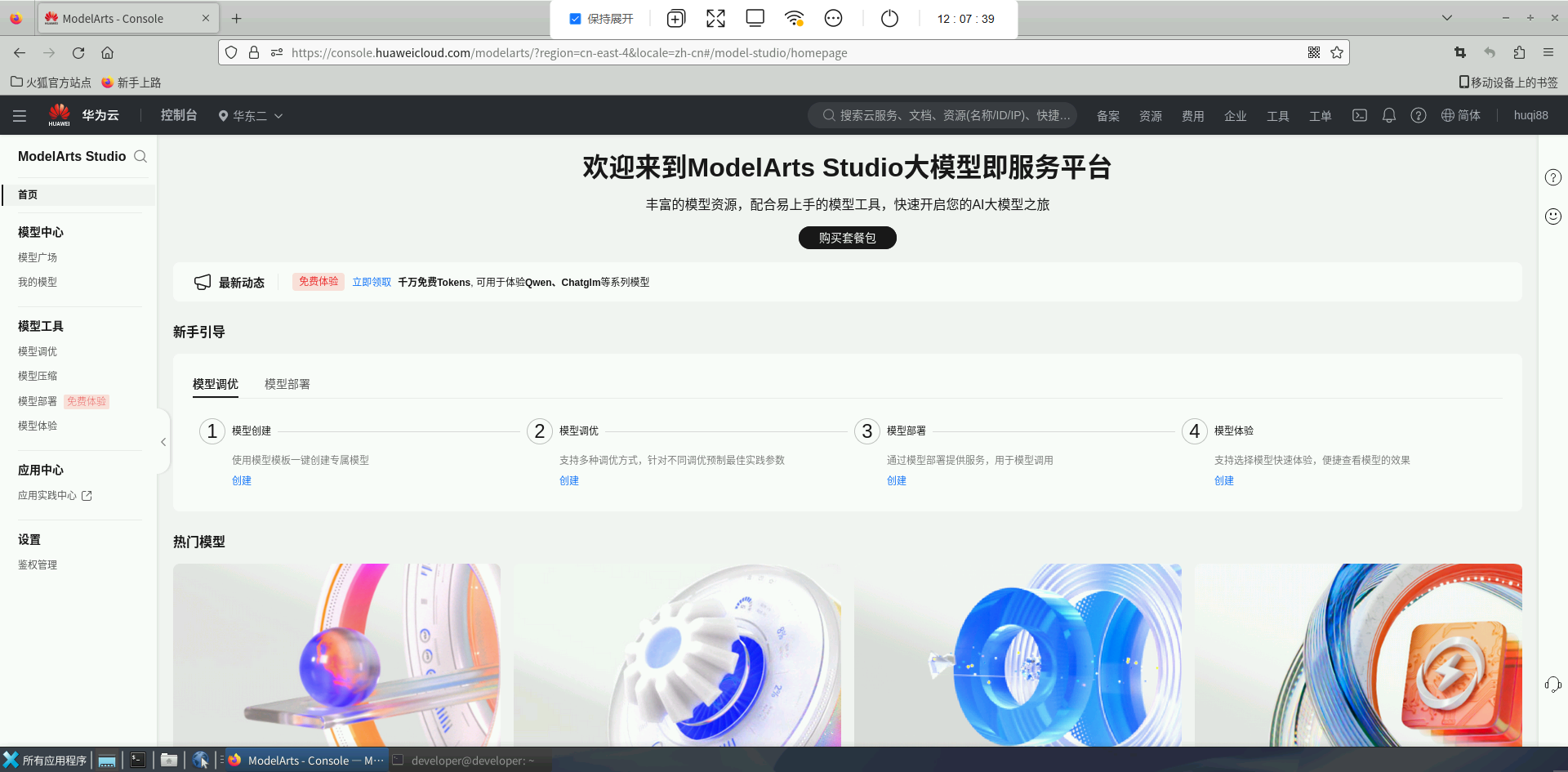Click the announcement megaphone icon
1568x772 pixels.
coord(203,282)
